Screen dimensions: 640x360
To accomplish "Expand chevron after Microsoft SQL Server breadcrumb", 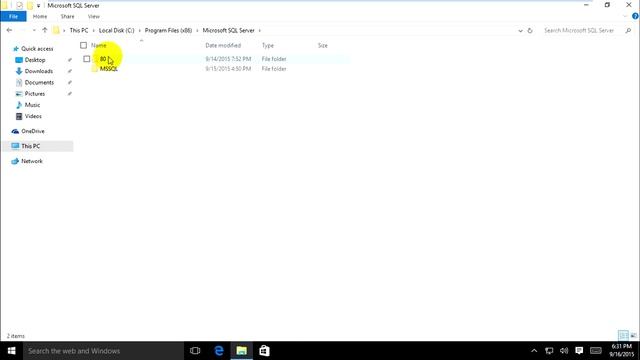I will coord(260,31).
